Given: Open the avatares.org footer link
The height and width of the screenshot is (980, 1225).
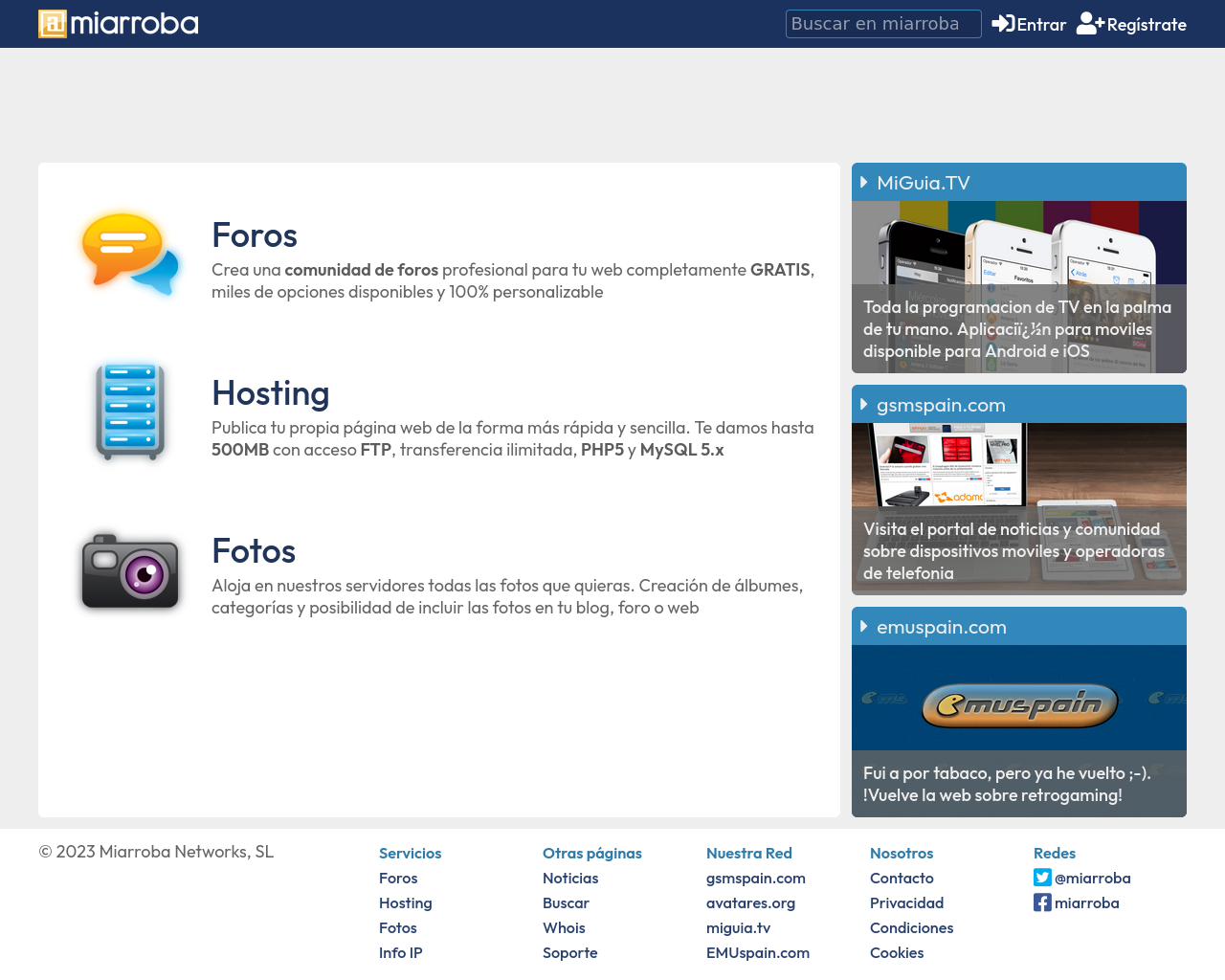Looking at the screenshot, I should (x=751, y=902).
